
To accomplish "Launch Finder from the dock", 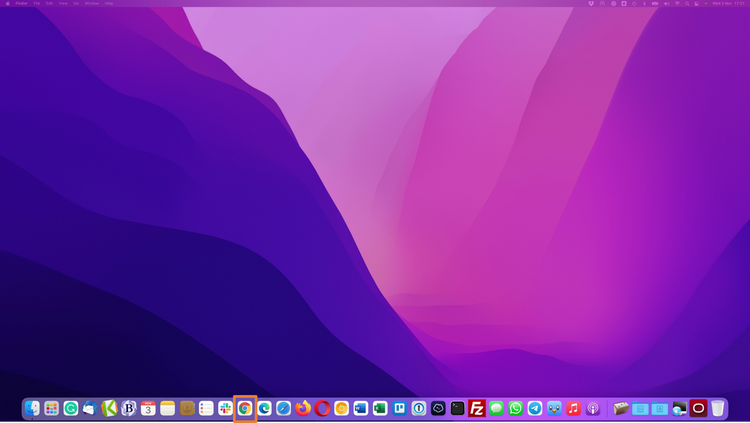I will pos(32,408).
